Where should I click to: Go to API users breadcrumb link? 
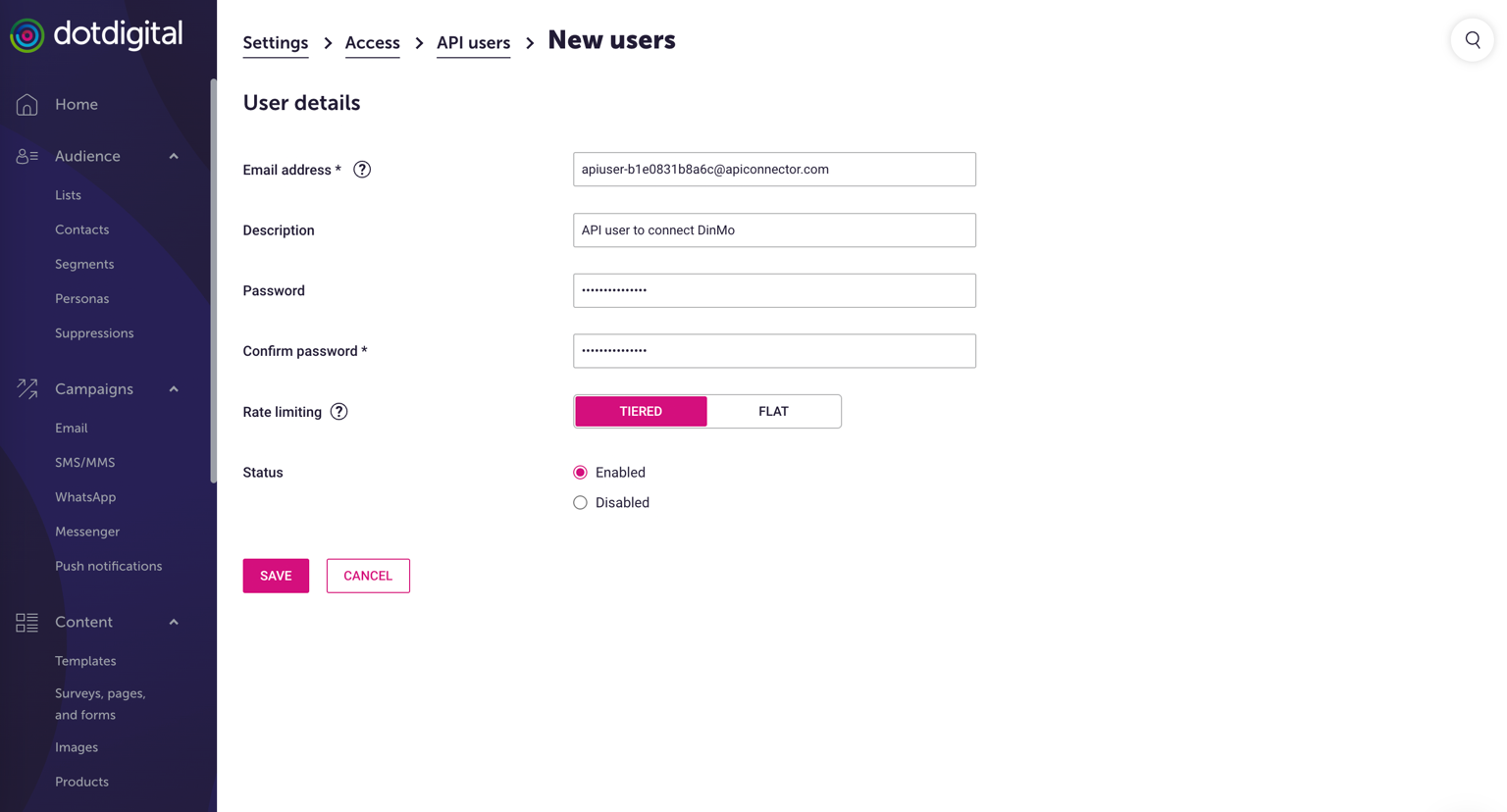point(473,43)
